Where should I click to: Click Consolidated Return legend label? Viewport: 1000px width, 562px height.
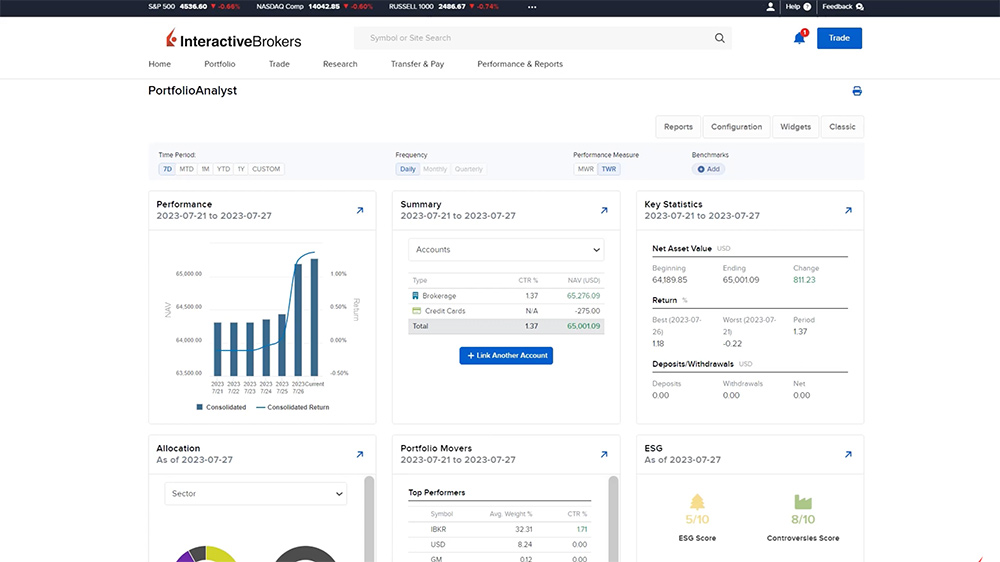click(298, 407)
